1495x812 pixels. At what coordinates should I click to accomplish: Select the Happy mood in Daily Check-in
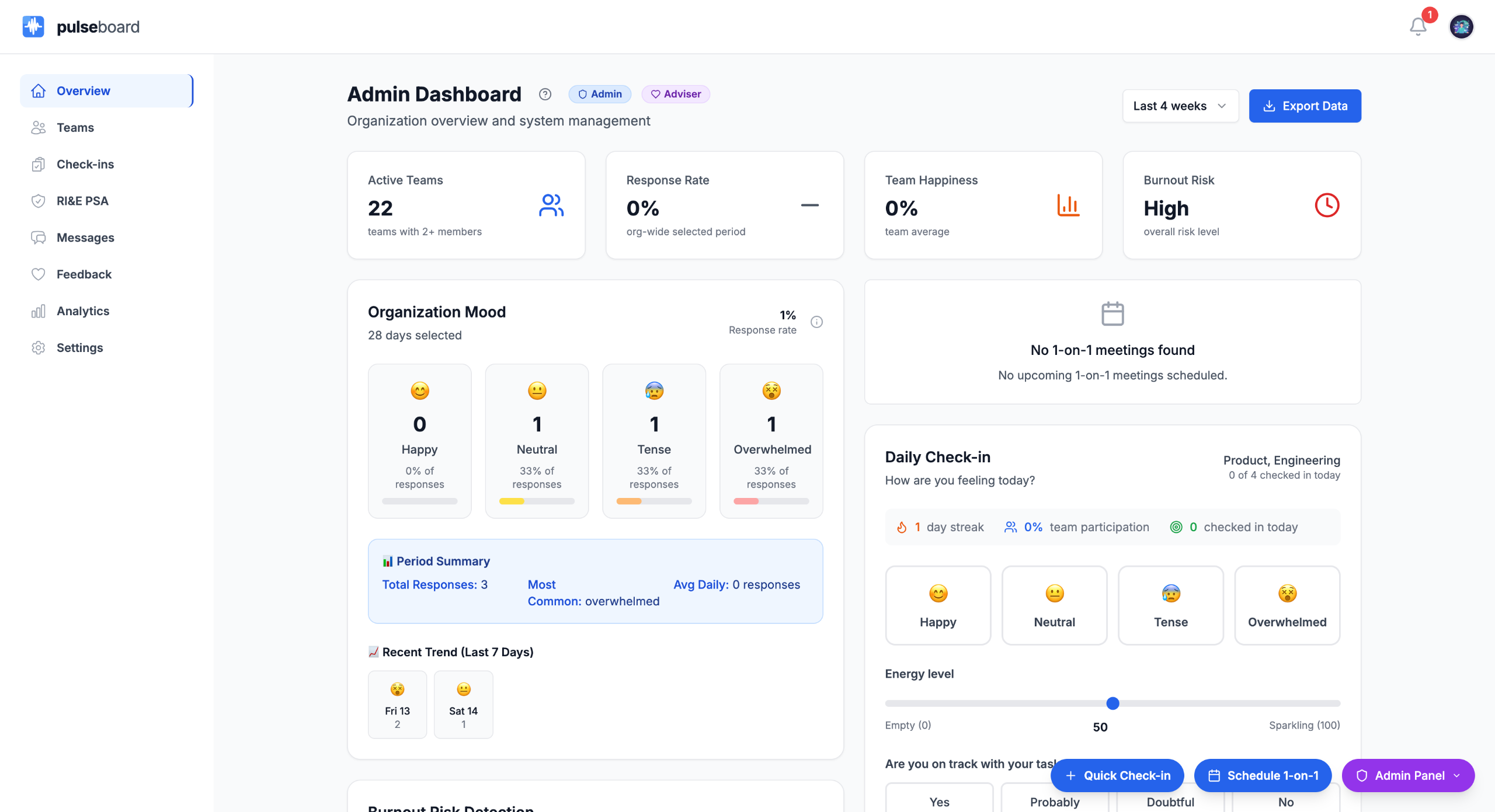[x=938, y=605]
